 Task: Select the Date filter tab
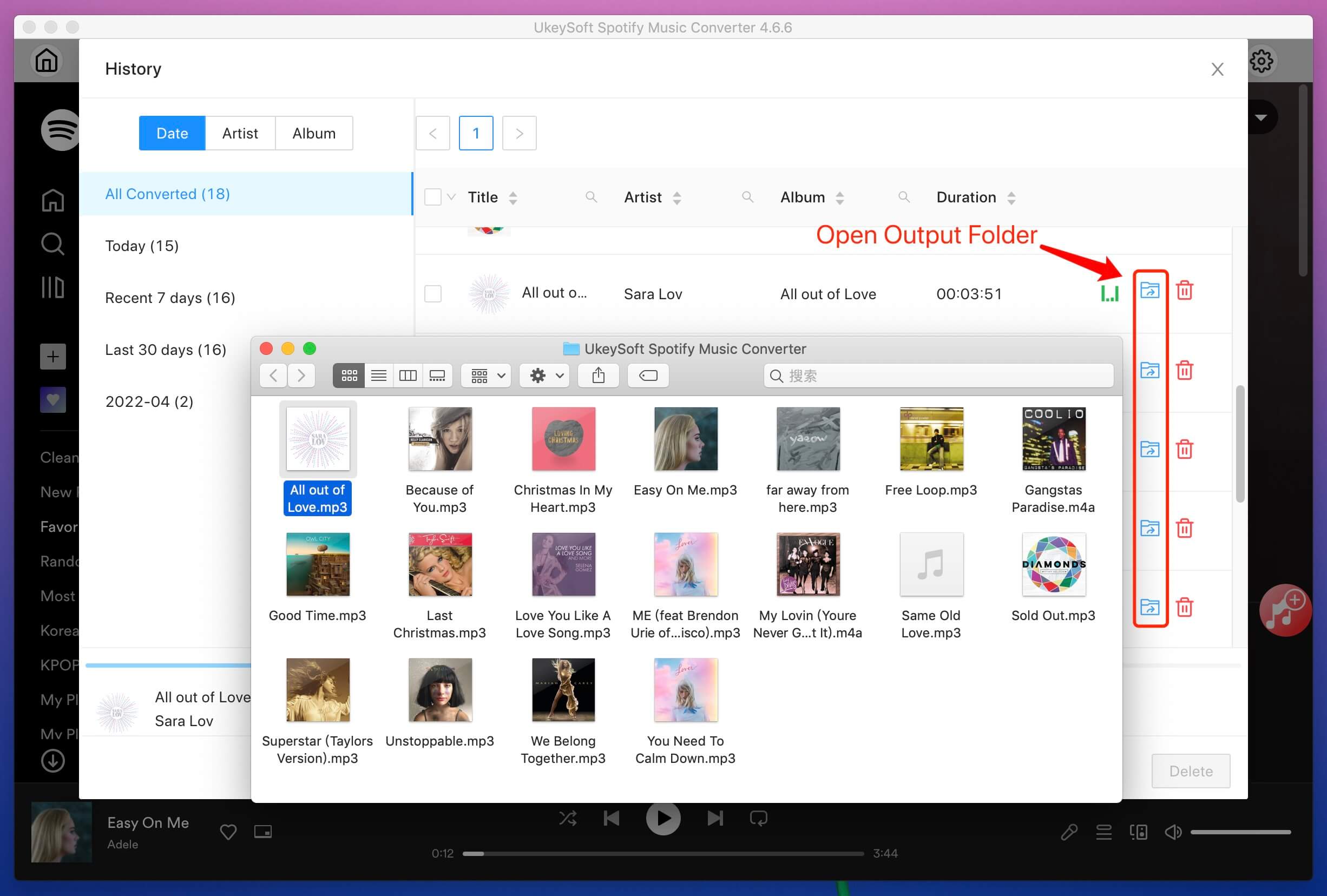171,133
